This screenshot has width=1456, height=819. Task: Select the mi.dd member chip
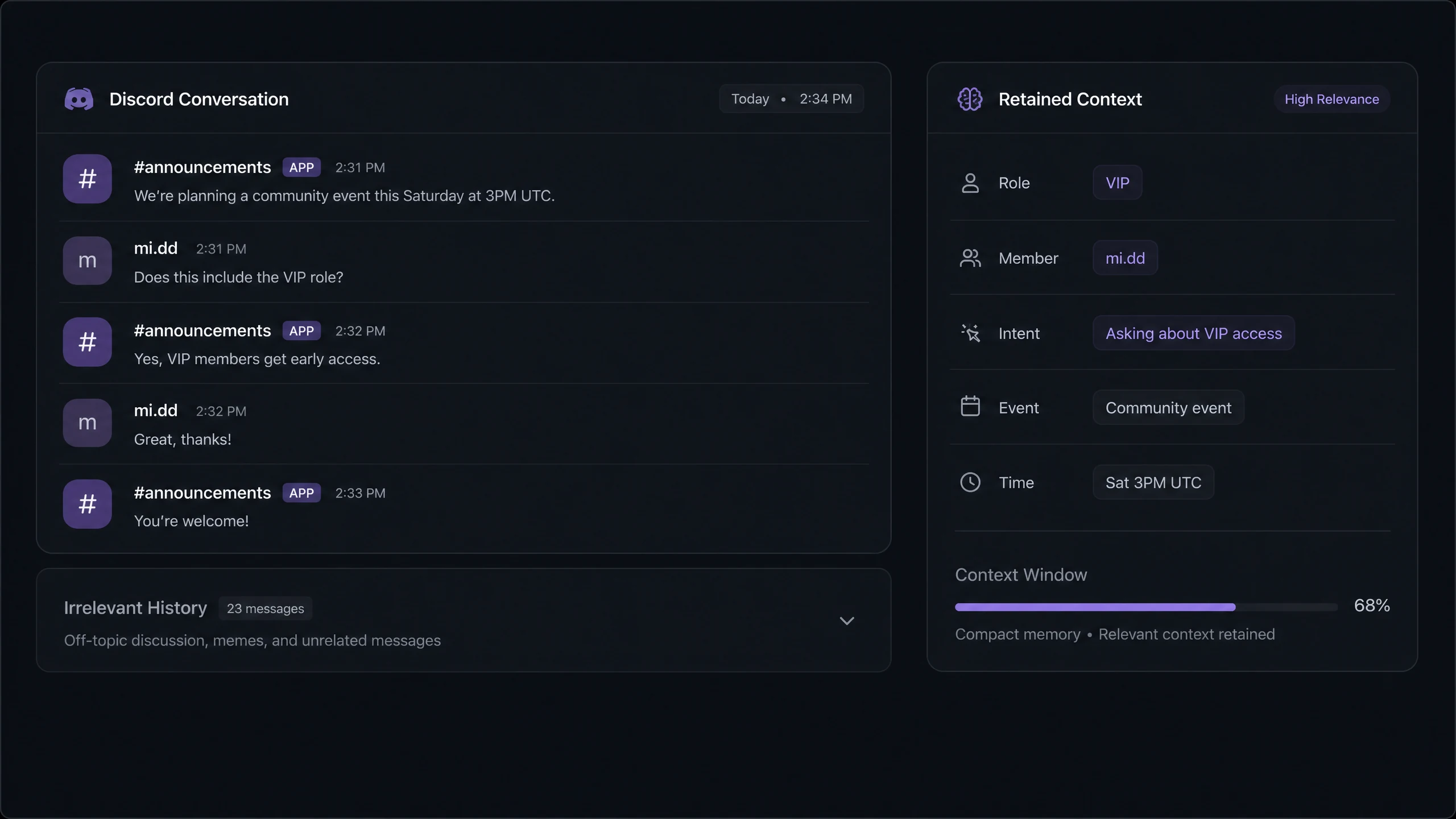1125,258
